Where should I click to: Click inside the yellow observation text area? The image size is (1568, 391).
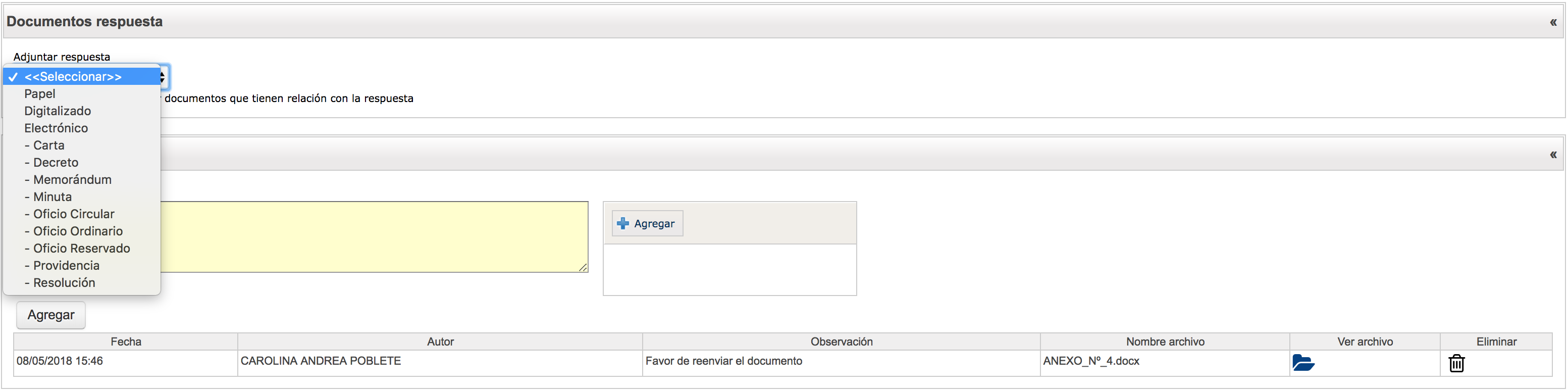375,237
